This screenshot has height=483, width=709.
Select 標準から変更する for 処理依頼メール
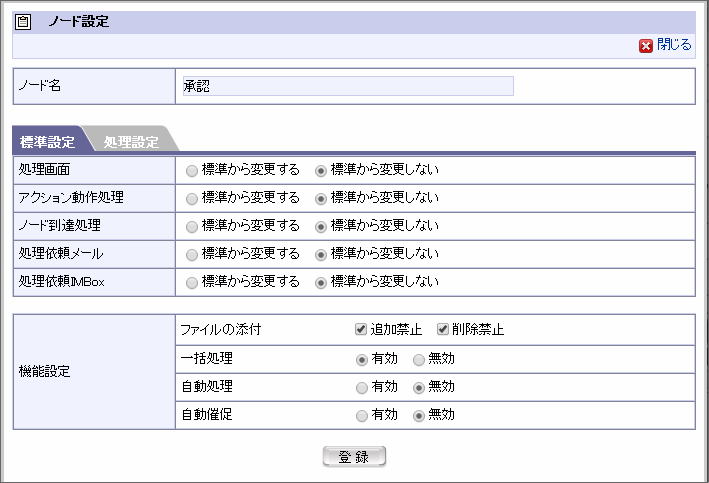(x=192, y=255)
